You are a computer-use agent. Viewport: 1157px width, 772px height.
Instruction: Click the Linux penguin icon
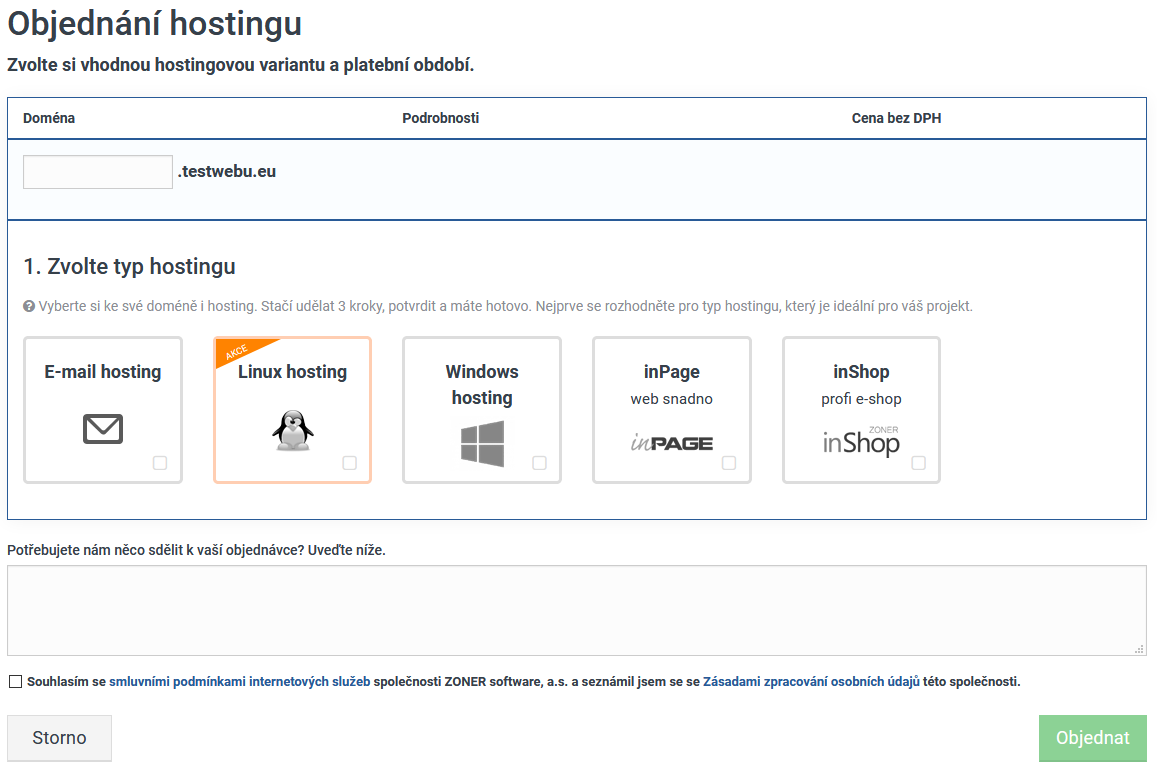pyautogui.click(x=292, y=431)
